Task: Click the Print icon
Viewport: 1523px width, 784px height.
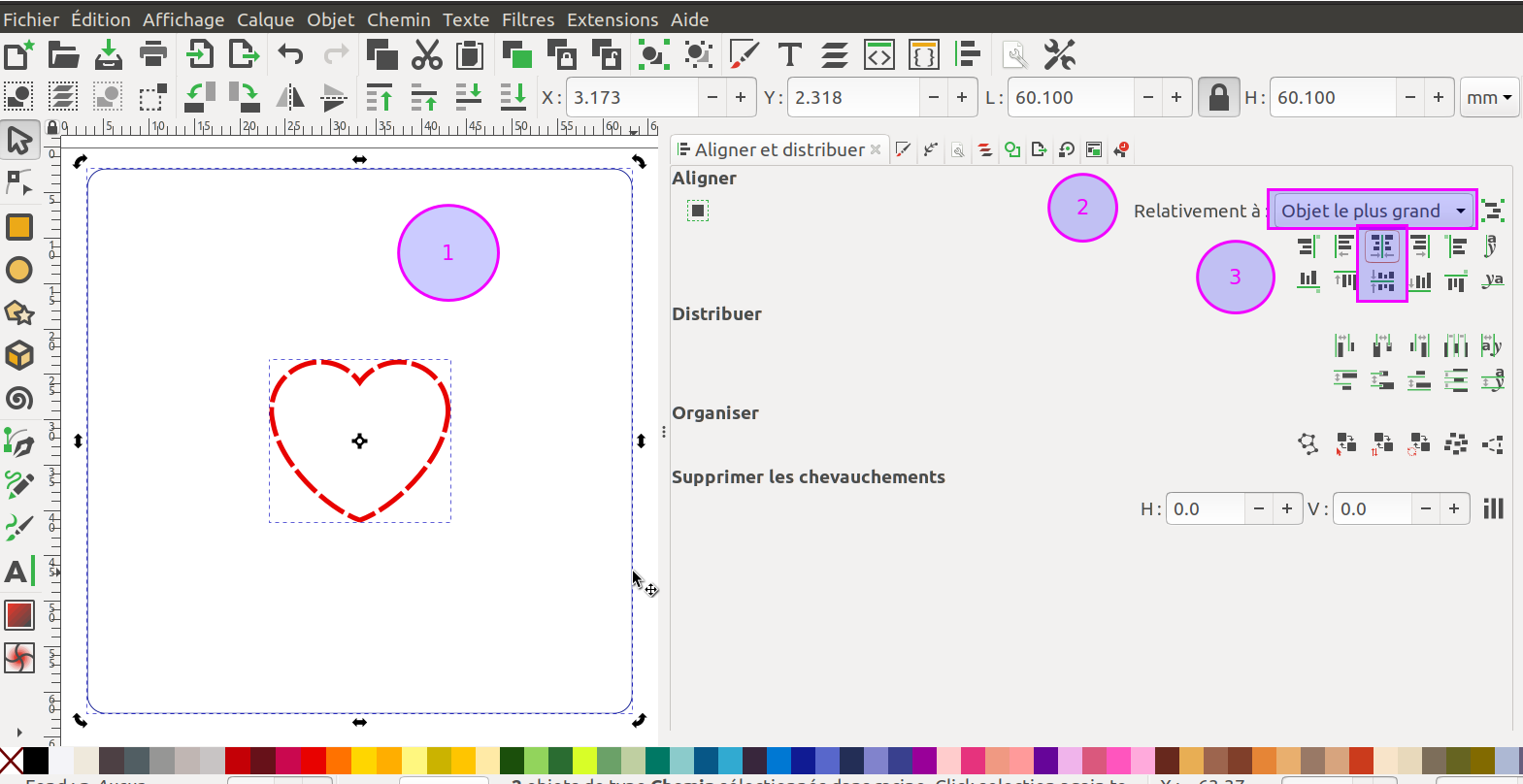Action: [152, 55]
